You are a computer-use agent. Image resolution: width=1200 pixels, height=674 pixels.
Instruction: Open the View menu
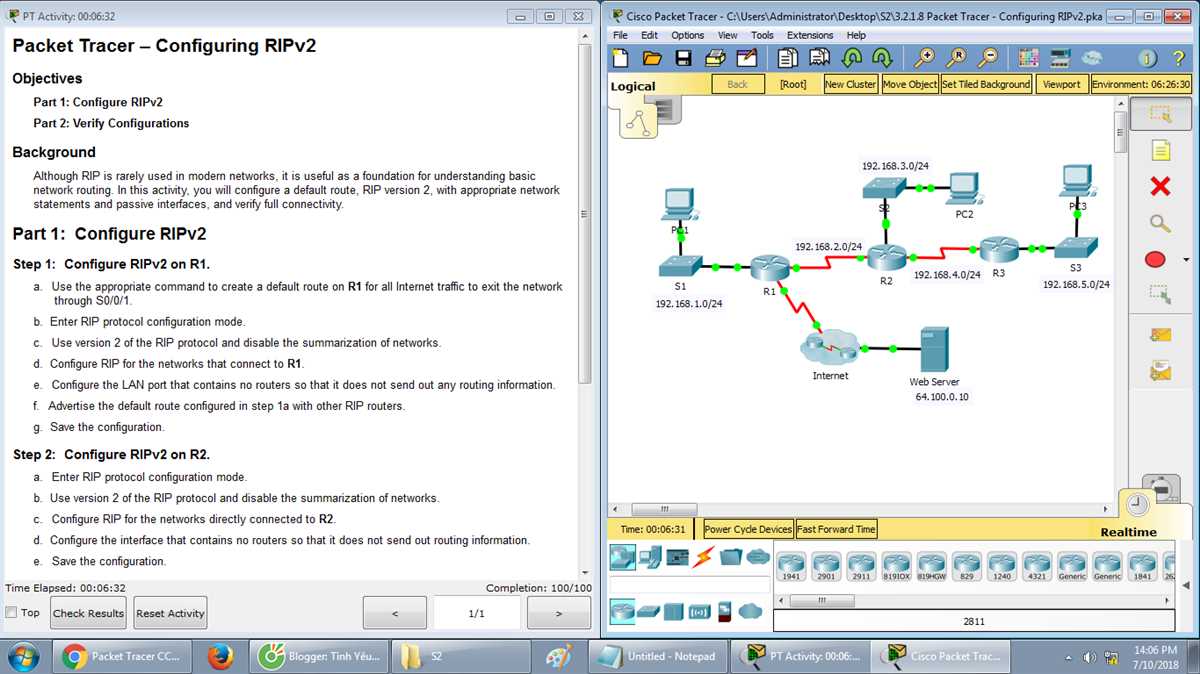click(x=728, y=35)
